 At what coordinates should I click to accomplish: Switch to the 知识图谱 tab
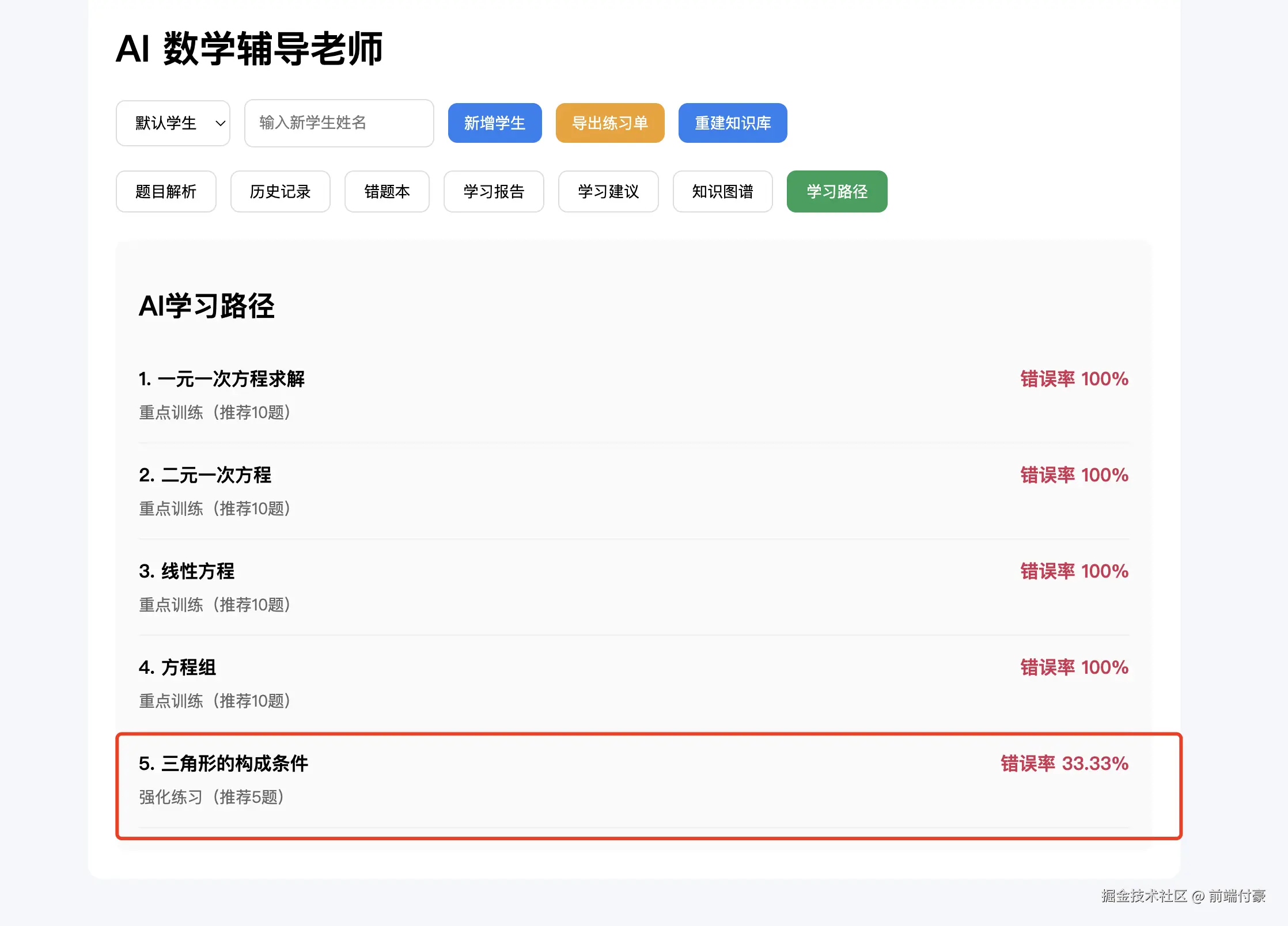tap(722, 192)
